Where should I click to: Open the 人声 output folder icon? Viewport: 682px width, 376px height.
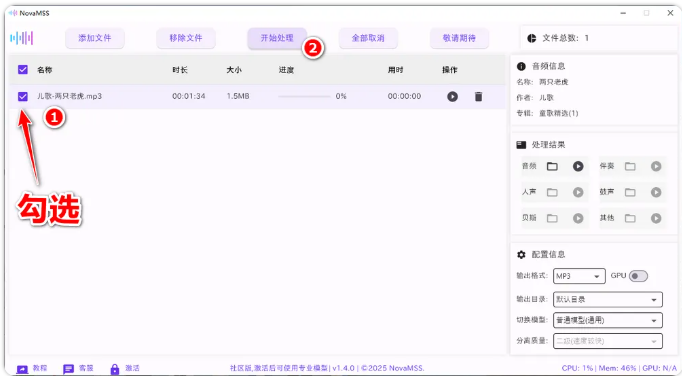(x=552, y=192)
